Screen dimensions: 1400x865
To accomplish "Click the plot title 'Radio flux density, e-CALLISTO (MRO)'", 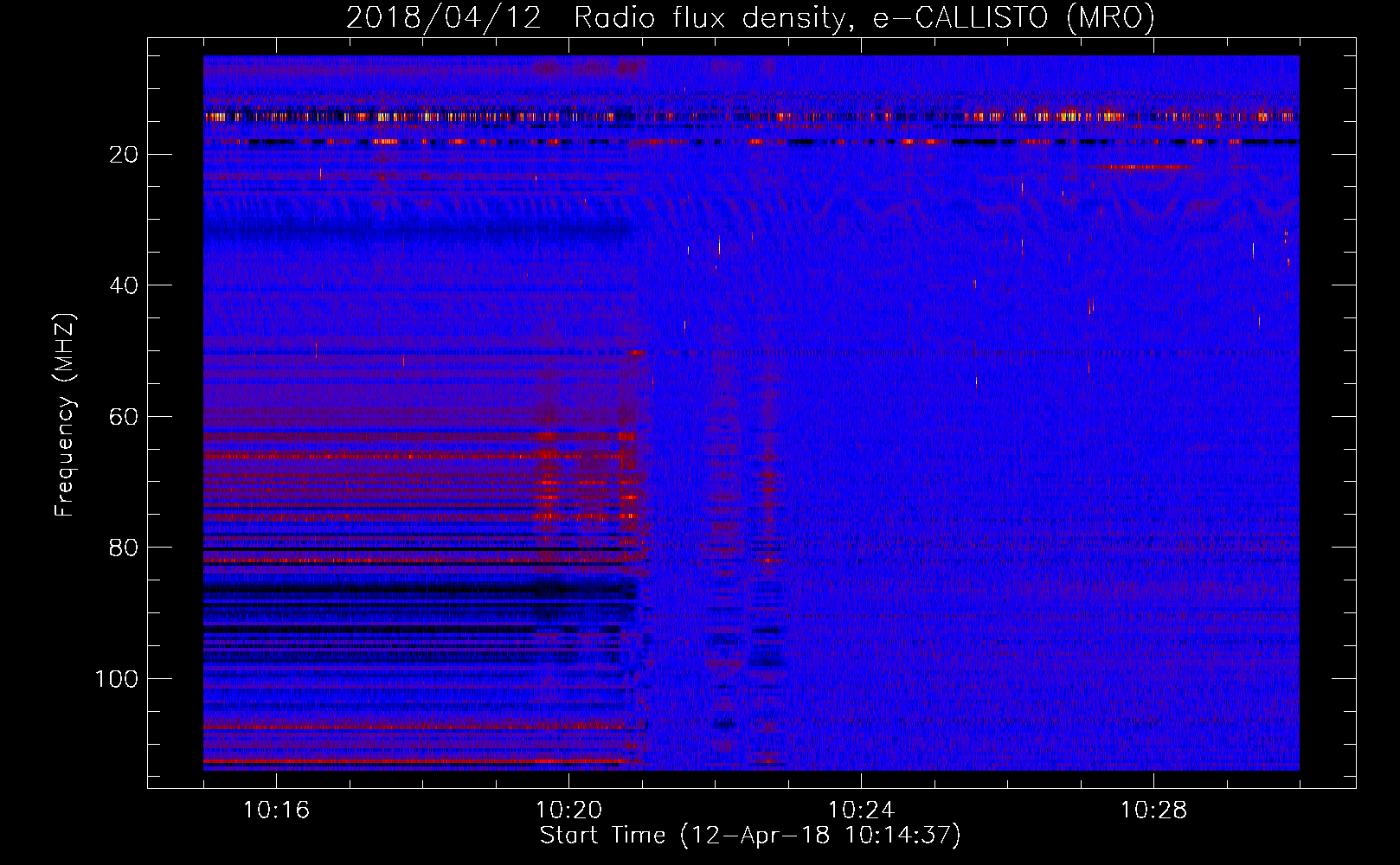I will click(x=864, y=18).
